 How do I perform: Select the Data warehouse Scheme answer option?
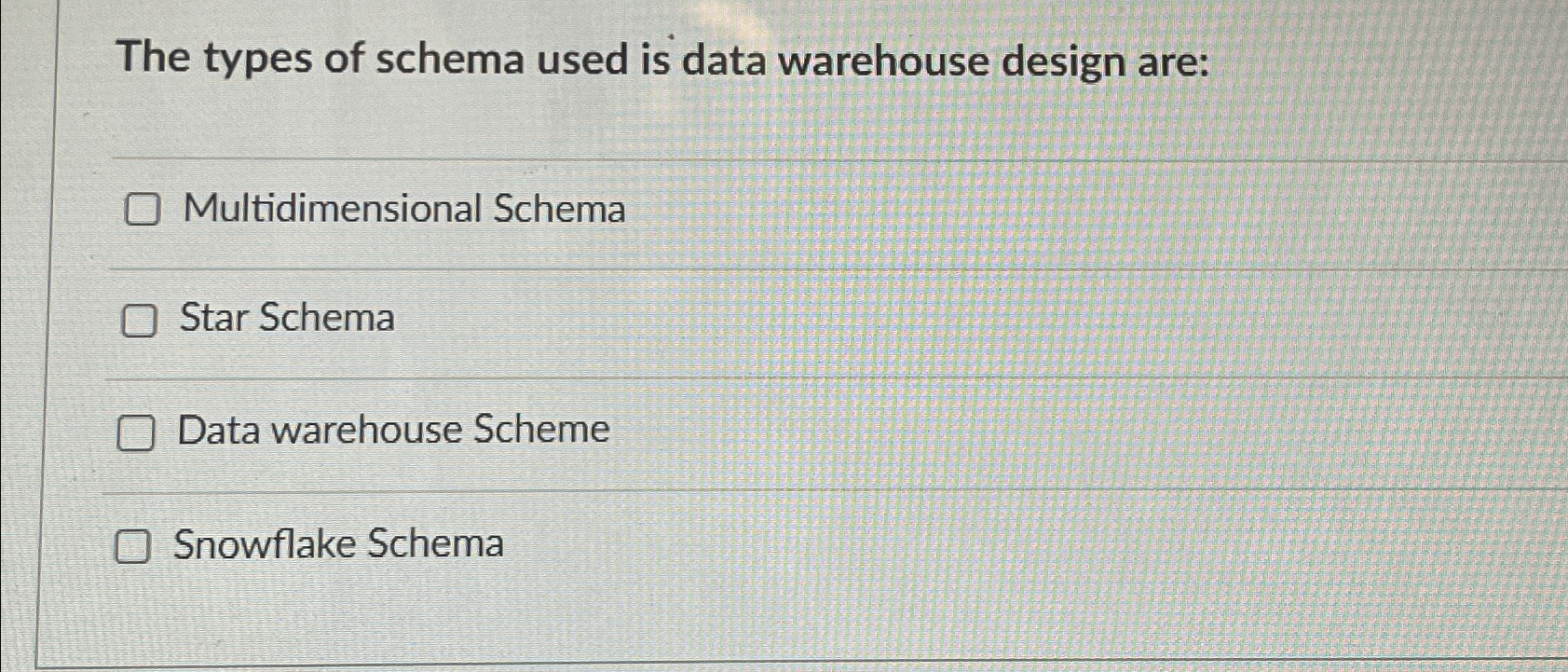(391, 430)
